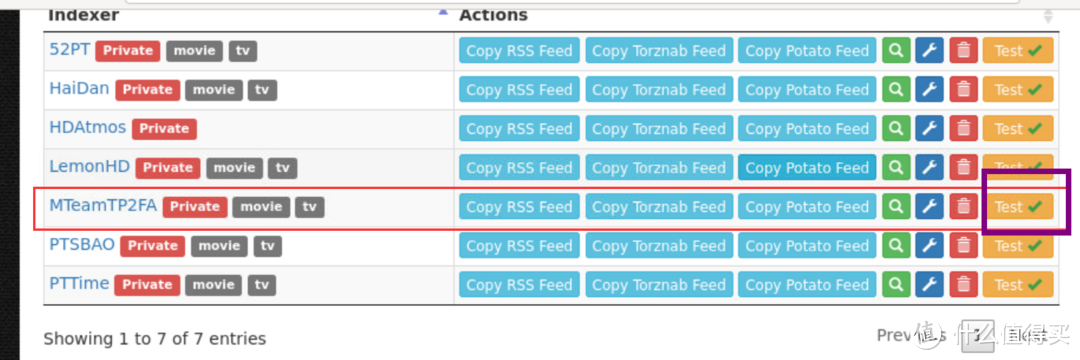
Task: Sort the table by Indexer column arrow
Action: 443,12
